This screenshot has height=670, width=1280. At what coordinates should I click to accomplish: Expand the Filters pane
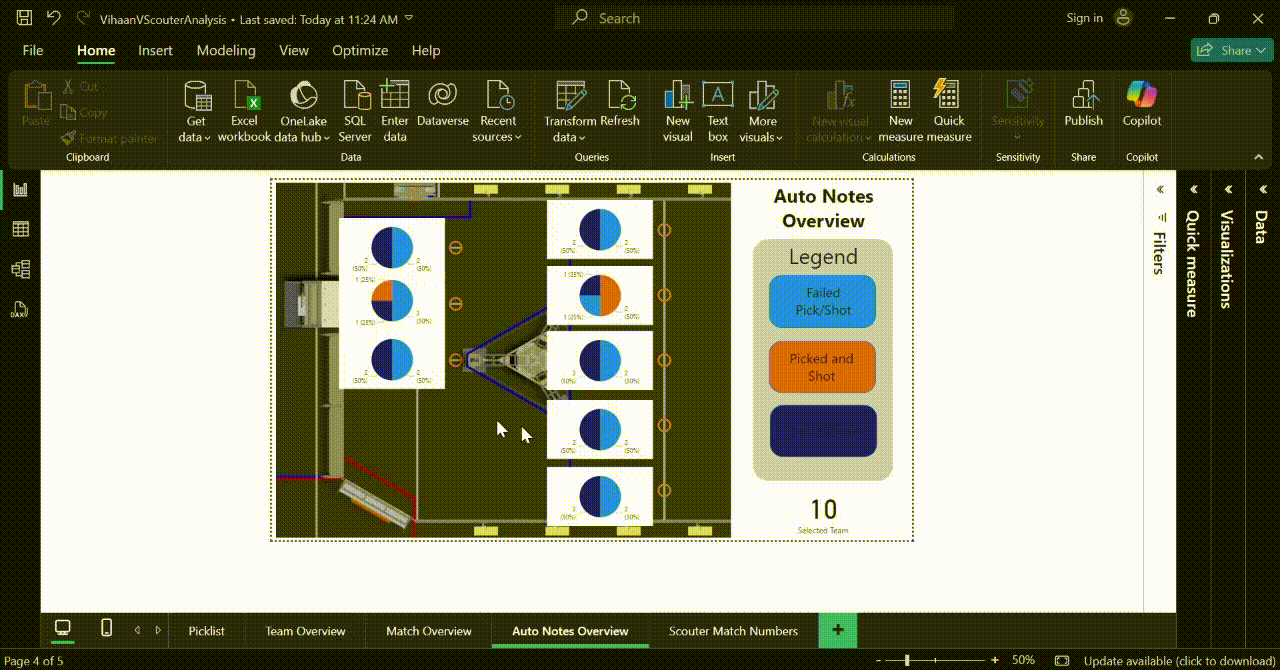(x=1159, y=189)
